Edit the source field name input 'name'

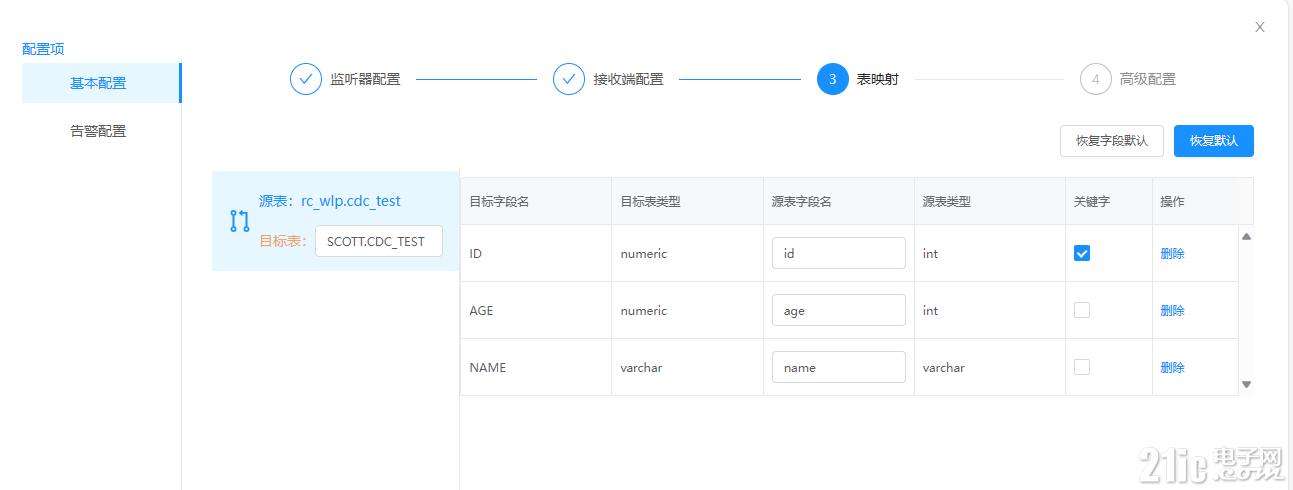[x=839, y=367]
